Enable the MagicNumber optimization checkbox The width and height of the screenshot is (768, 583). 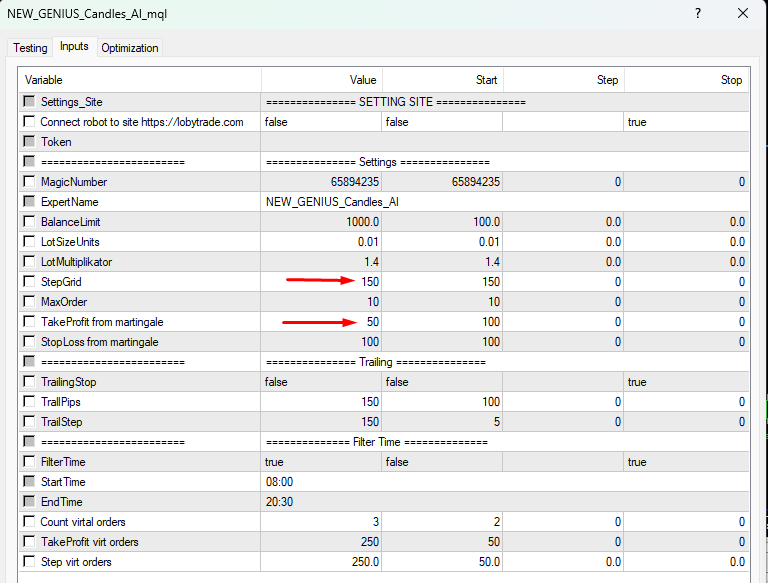(x=29, y=182)
